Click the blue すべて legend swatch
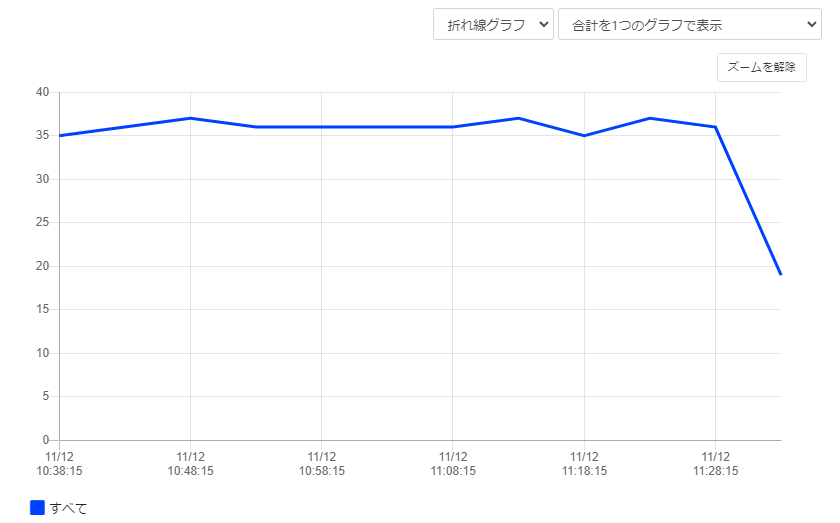This screenshot has width=840, height=523. click(38, 508)
